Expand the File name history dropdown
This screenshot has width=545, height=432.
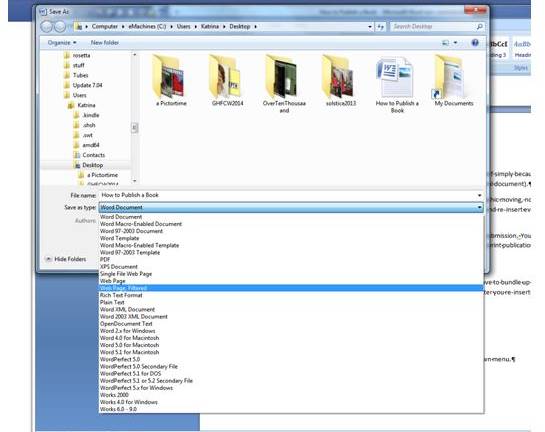(x=479, y=195)
